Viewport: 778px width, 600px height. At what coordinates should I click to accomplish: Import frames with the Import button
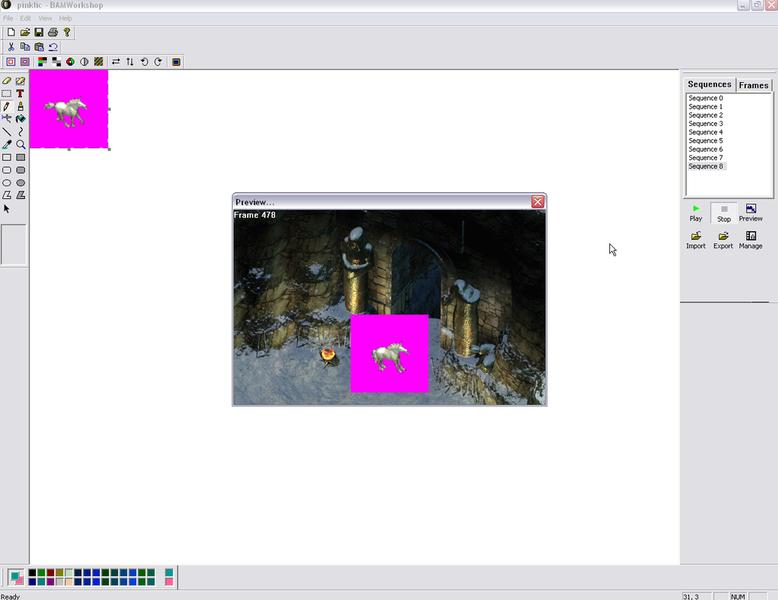696,240
